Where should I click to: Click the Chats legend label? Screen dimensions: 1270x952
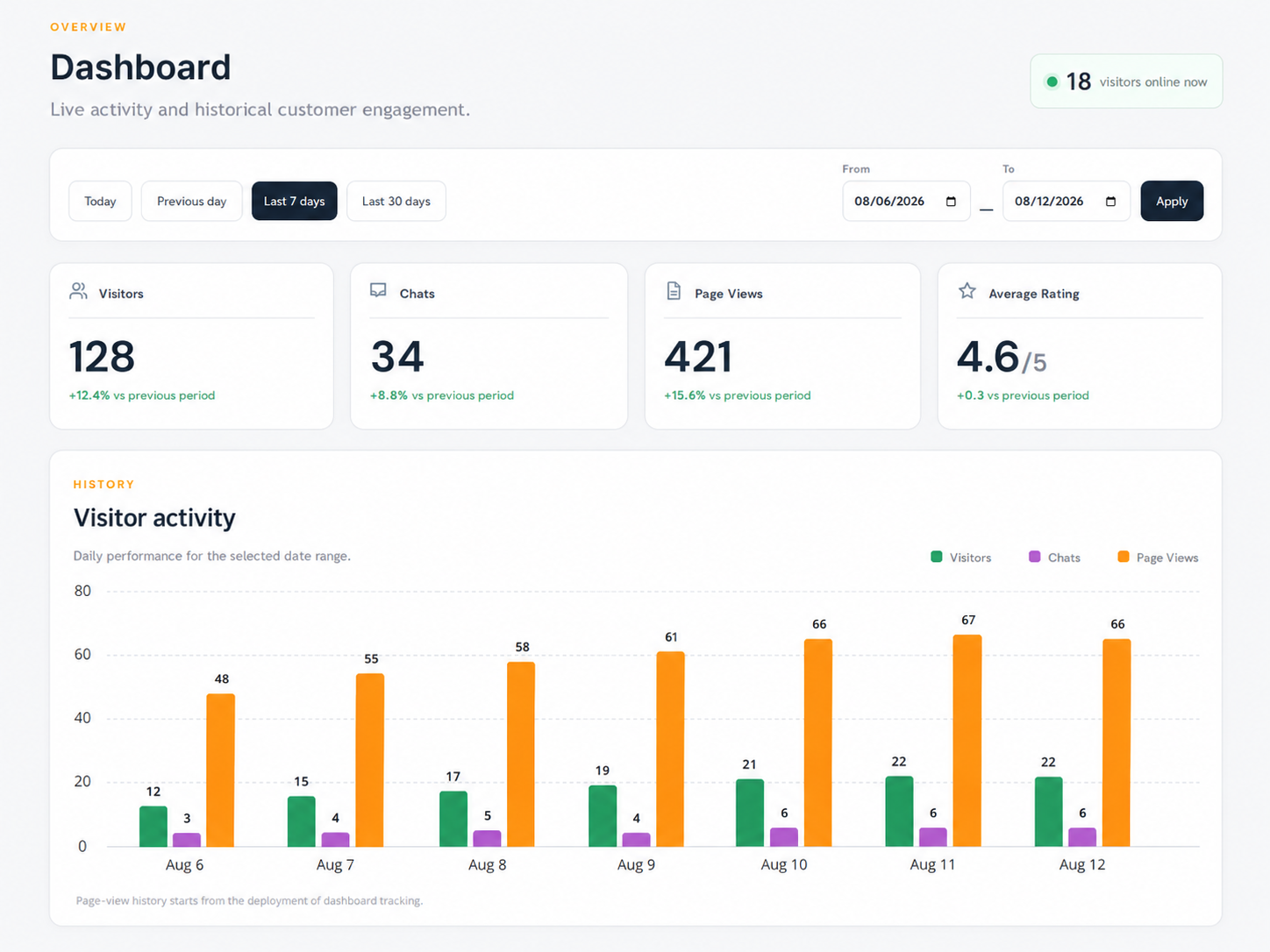1064,558
